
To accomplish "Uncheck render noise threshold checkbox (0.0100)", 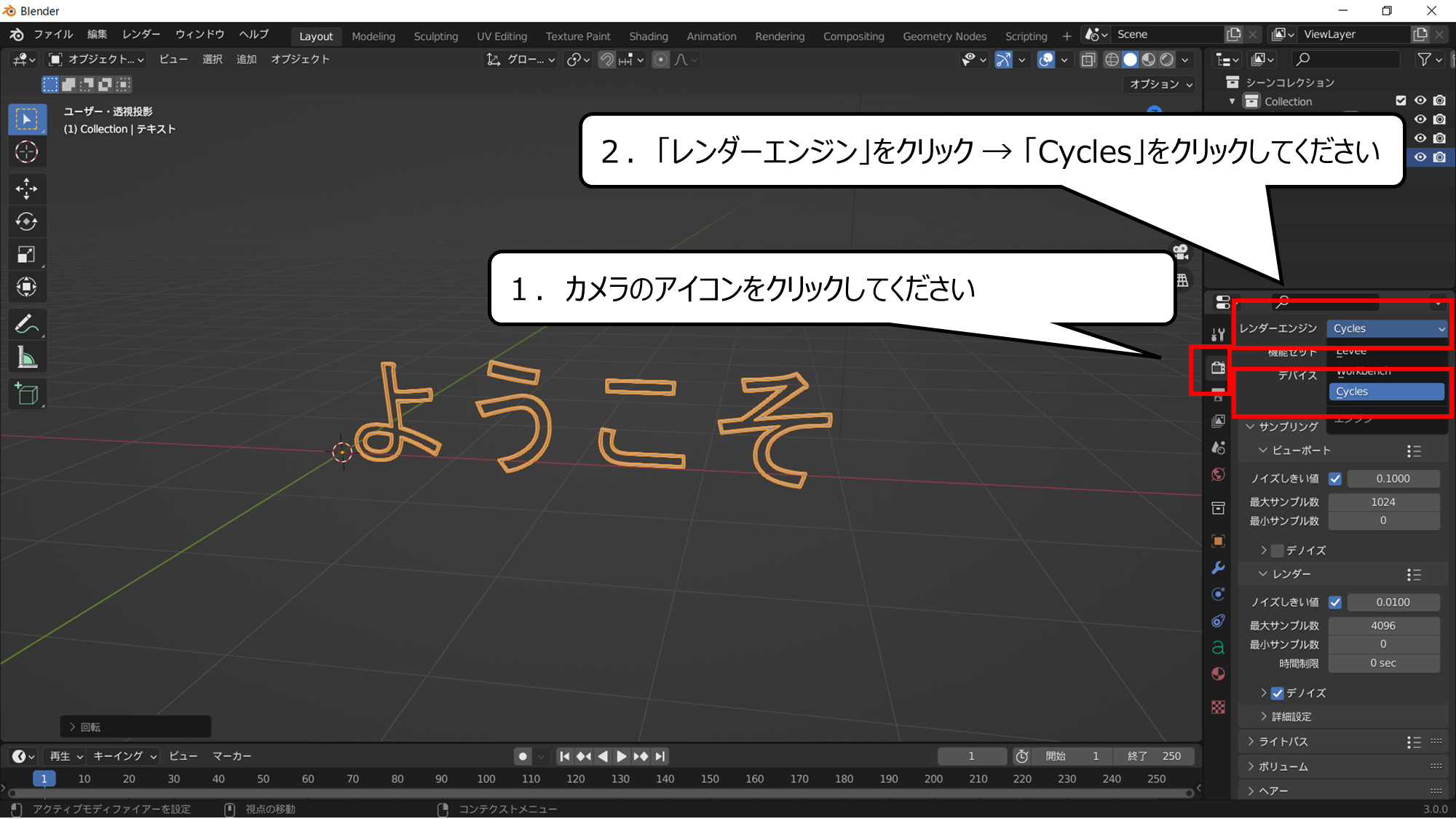I will point(1335,603).
